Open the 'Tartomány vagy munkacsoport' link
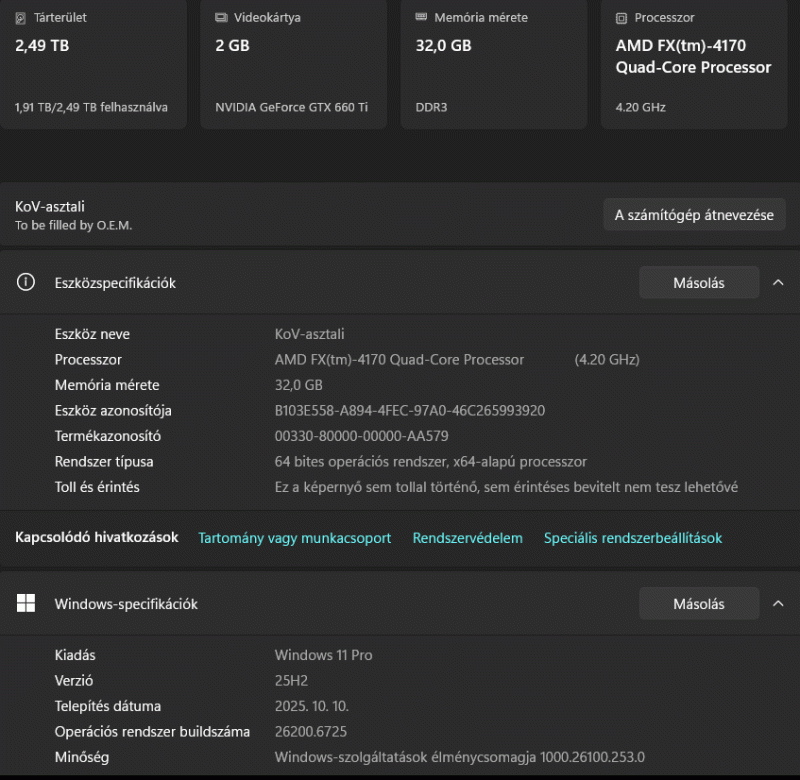 coord(294,538)
